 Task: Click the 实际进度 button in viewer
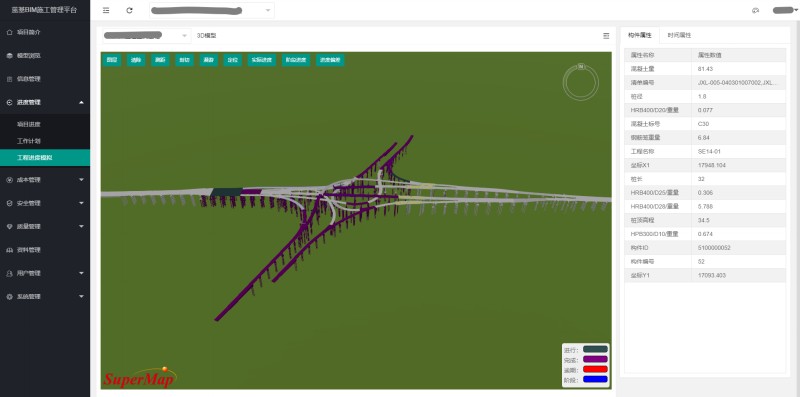(x=262, y=60)
